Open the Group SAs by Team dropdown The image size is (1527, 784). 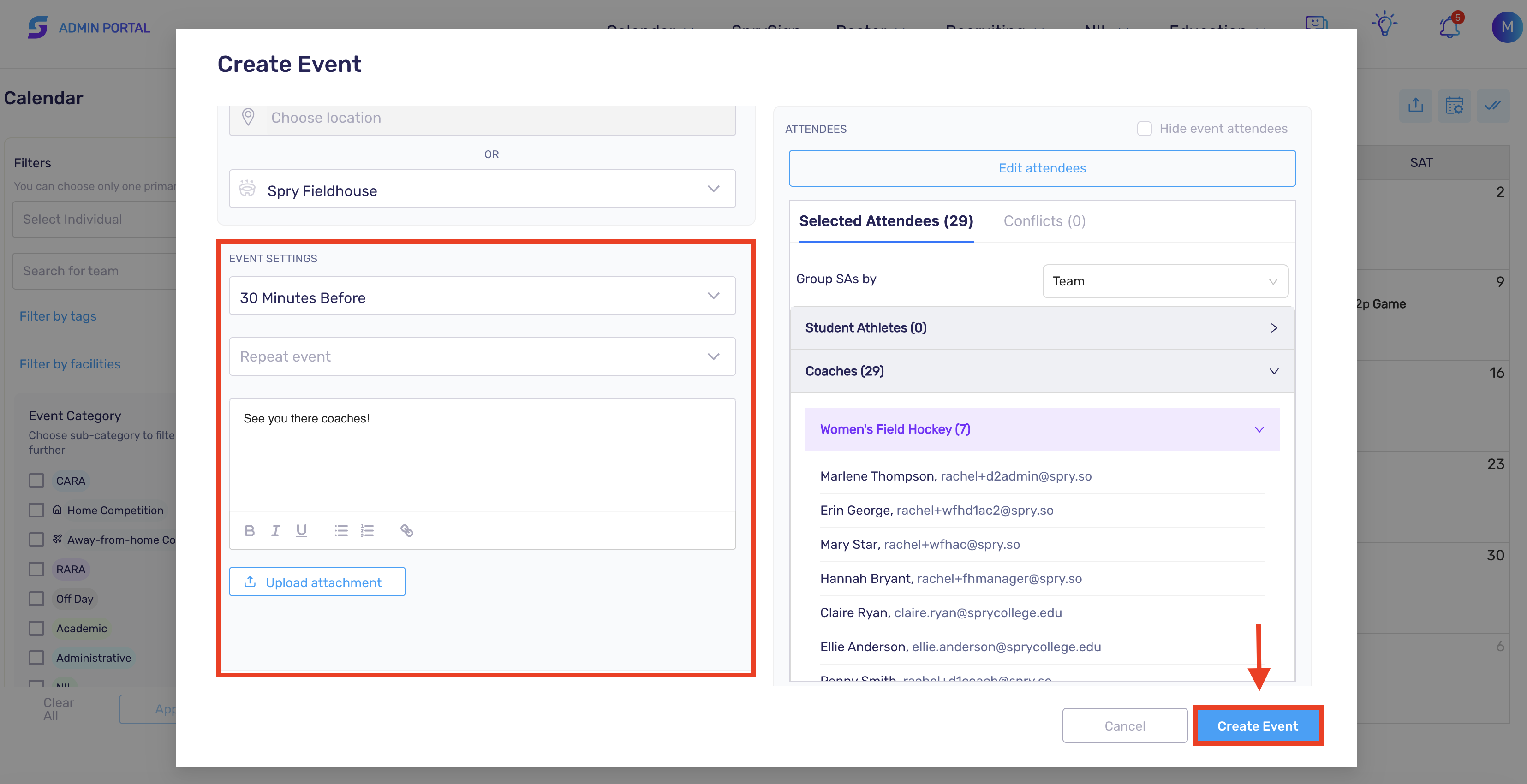(x=1165, y=281)
